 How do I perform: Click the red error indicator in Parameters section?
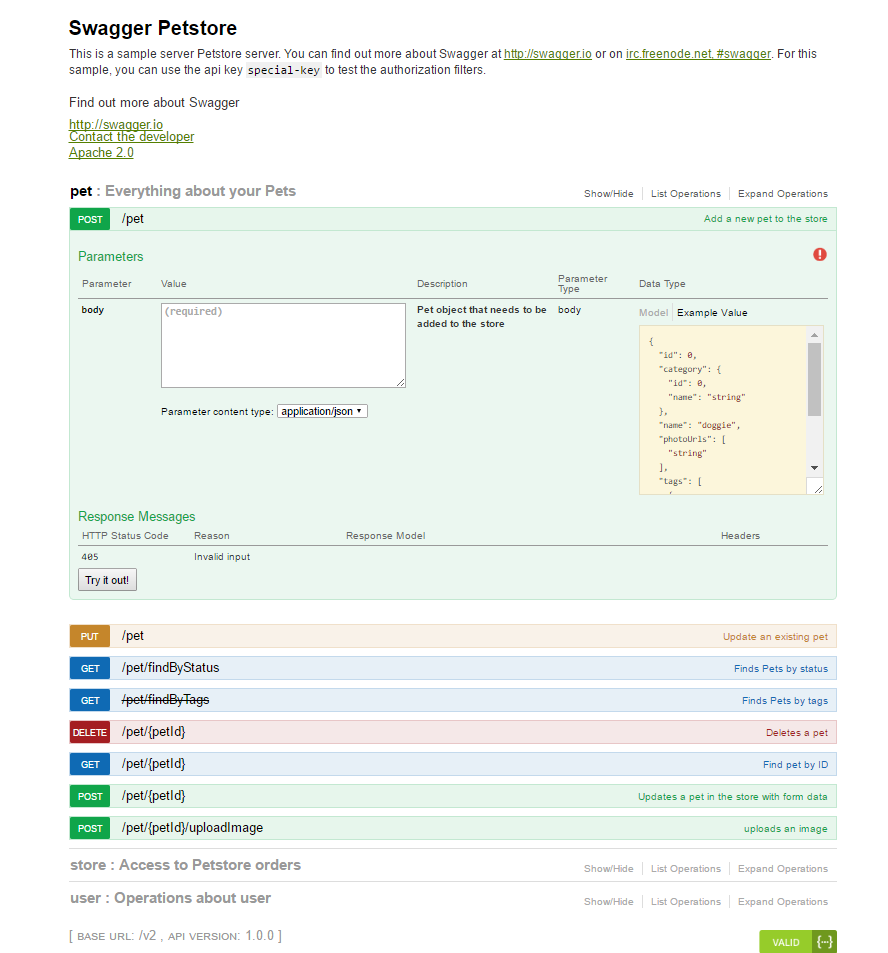tap(819, 254)
